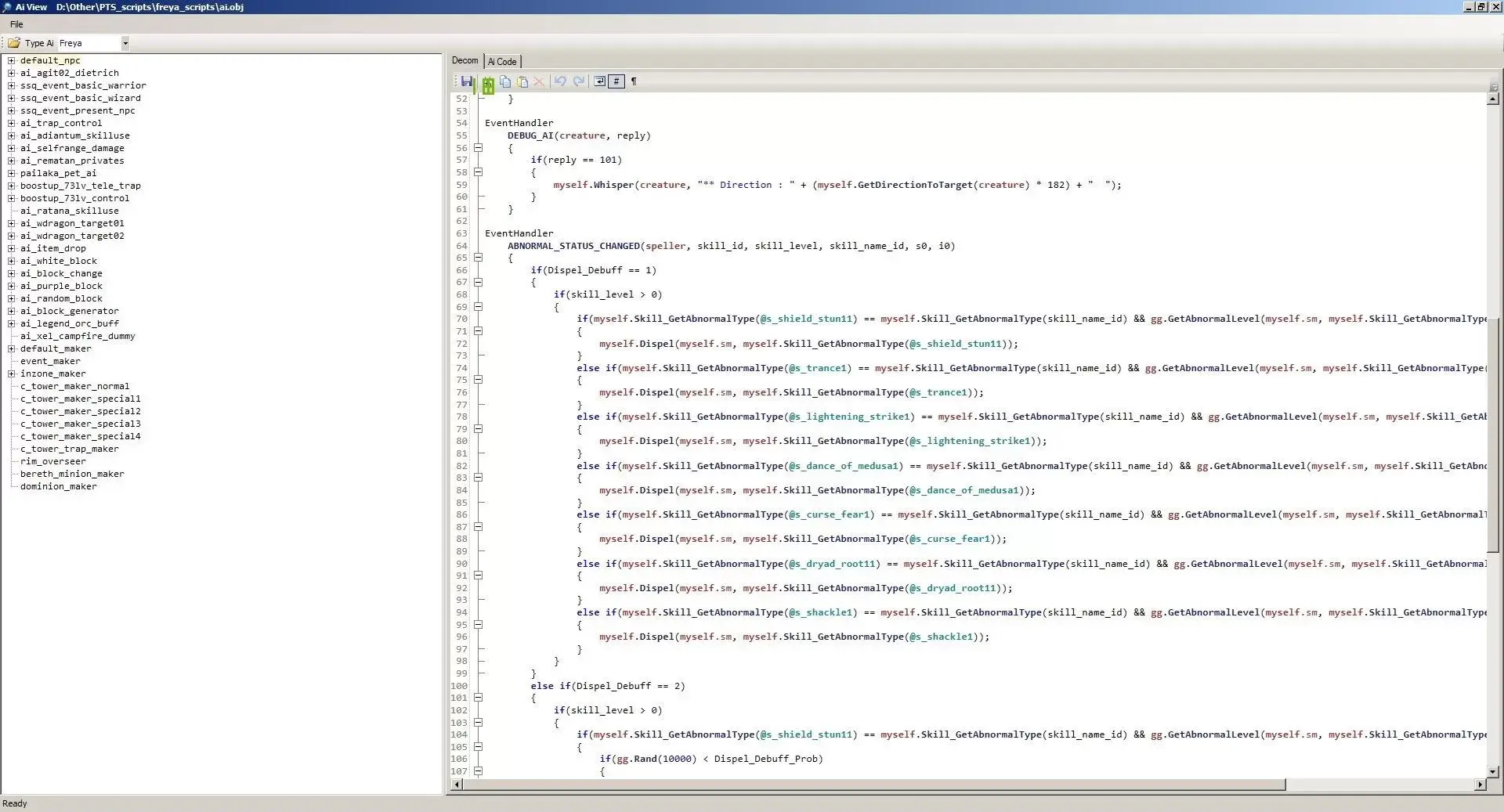
Task: Switch to the Ai Code tab
Action: click(502, 61)
